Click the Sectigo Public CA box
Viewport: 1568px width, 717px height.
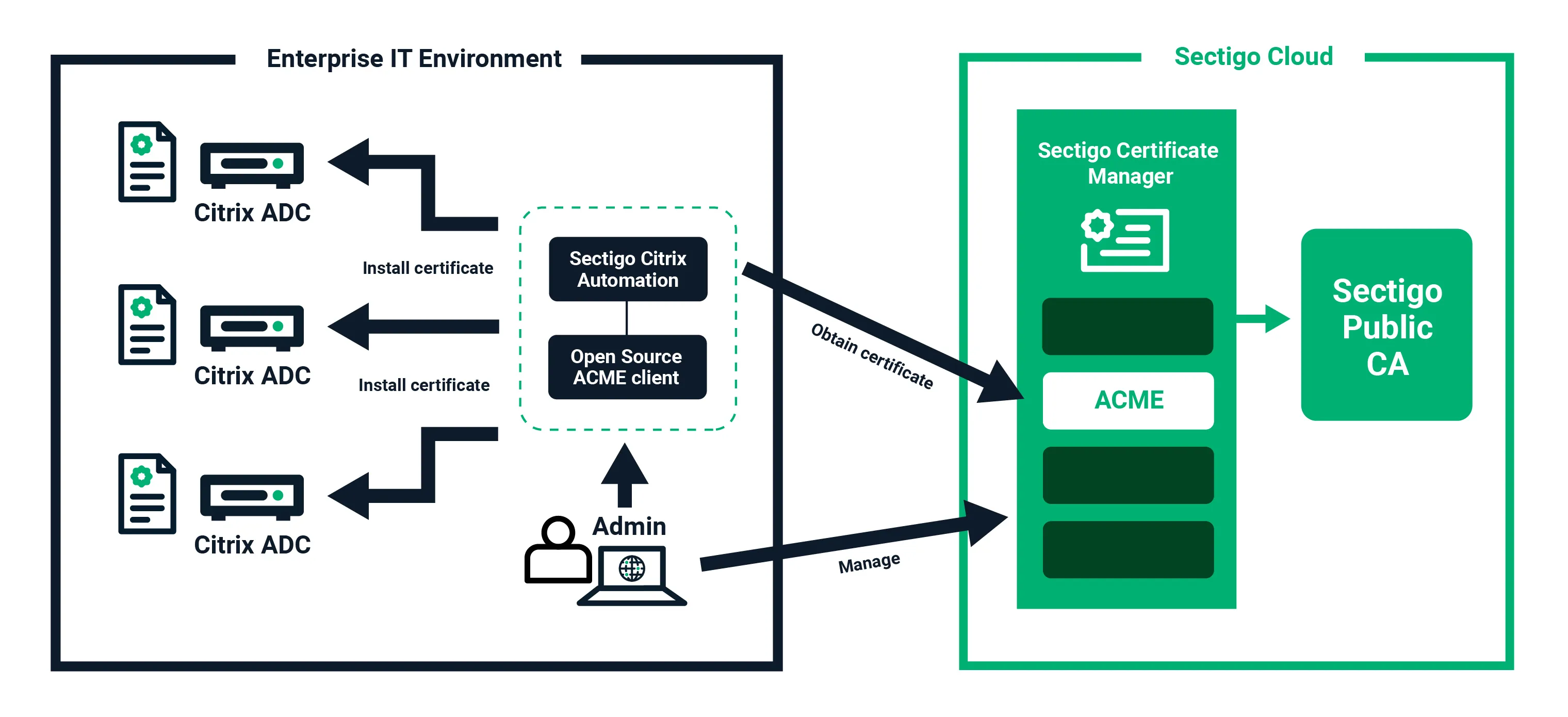coord(1386,324)
